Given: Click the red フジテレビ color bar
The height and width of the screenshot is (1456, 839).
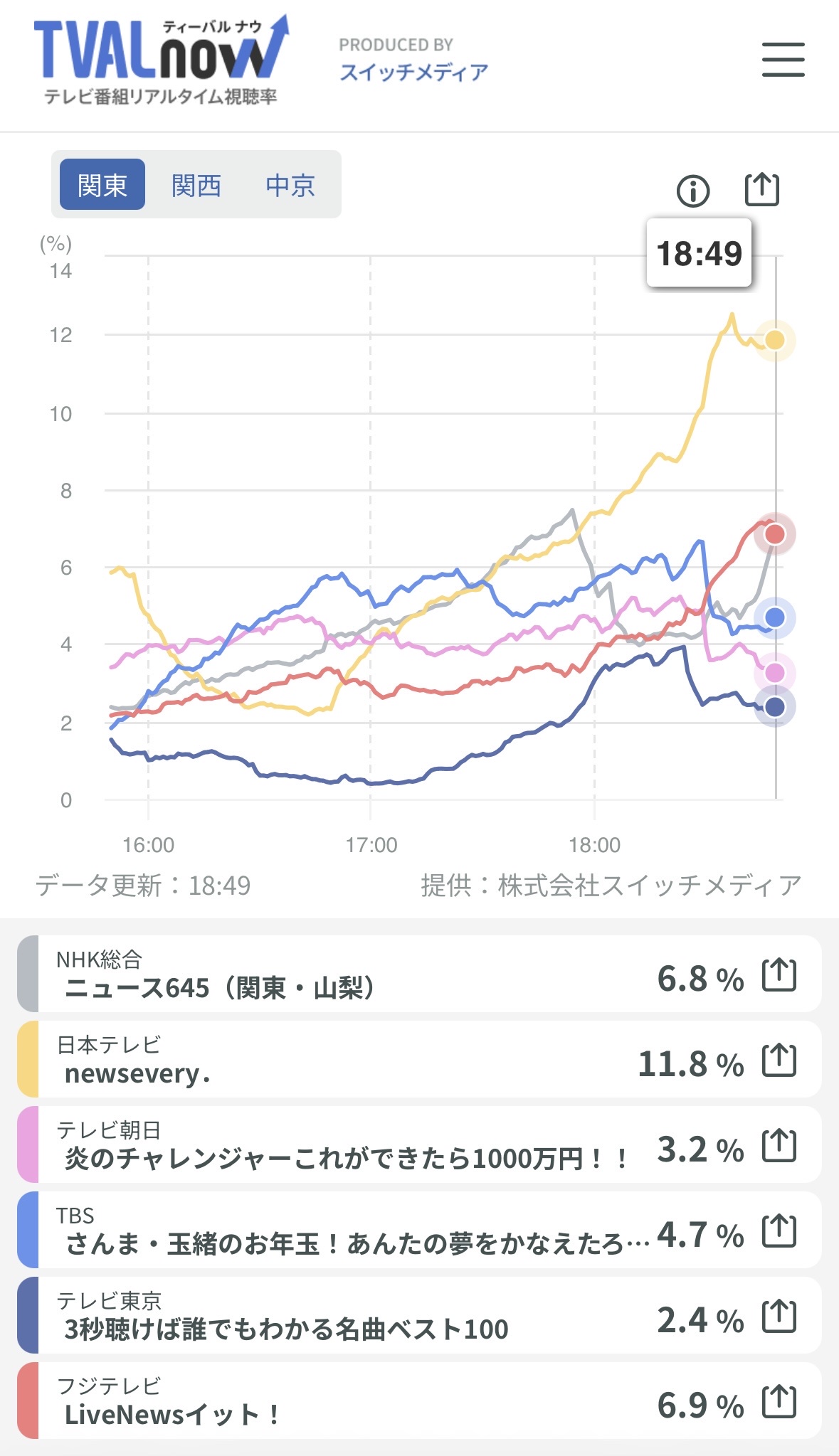Looking at the screenshot, I should point(28,1401).
